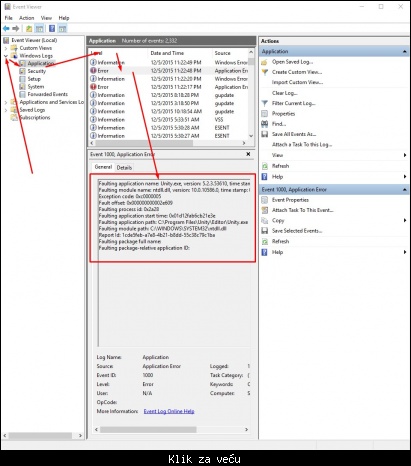The height and width of the screenshot is (466, 411).
Task: Click the Filter Current Log funnel icon
Action: pyautogui.click(x=265, y=103)
